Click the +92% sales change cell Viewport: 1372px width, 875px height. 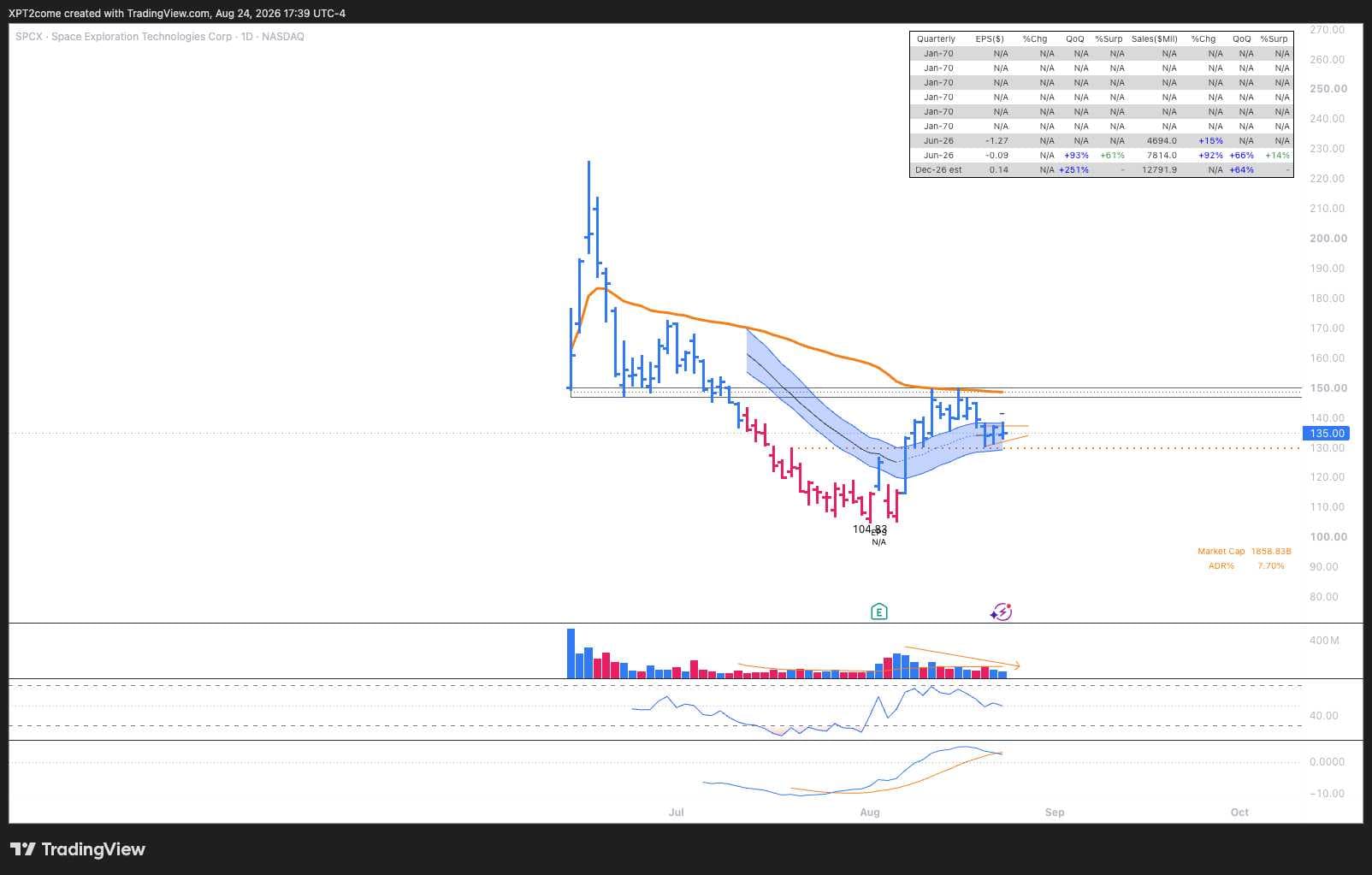click(1210, 156)
